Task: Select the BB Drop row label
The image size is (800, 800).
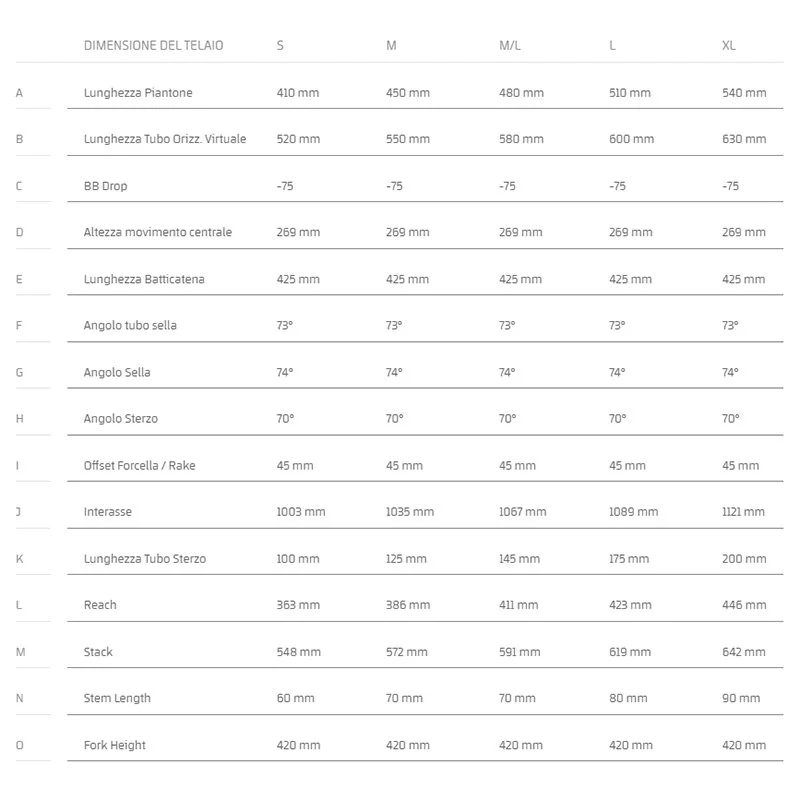Action: pos(106,186)
